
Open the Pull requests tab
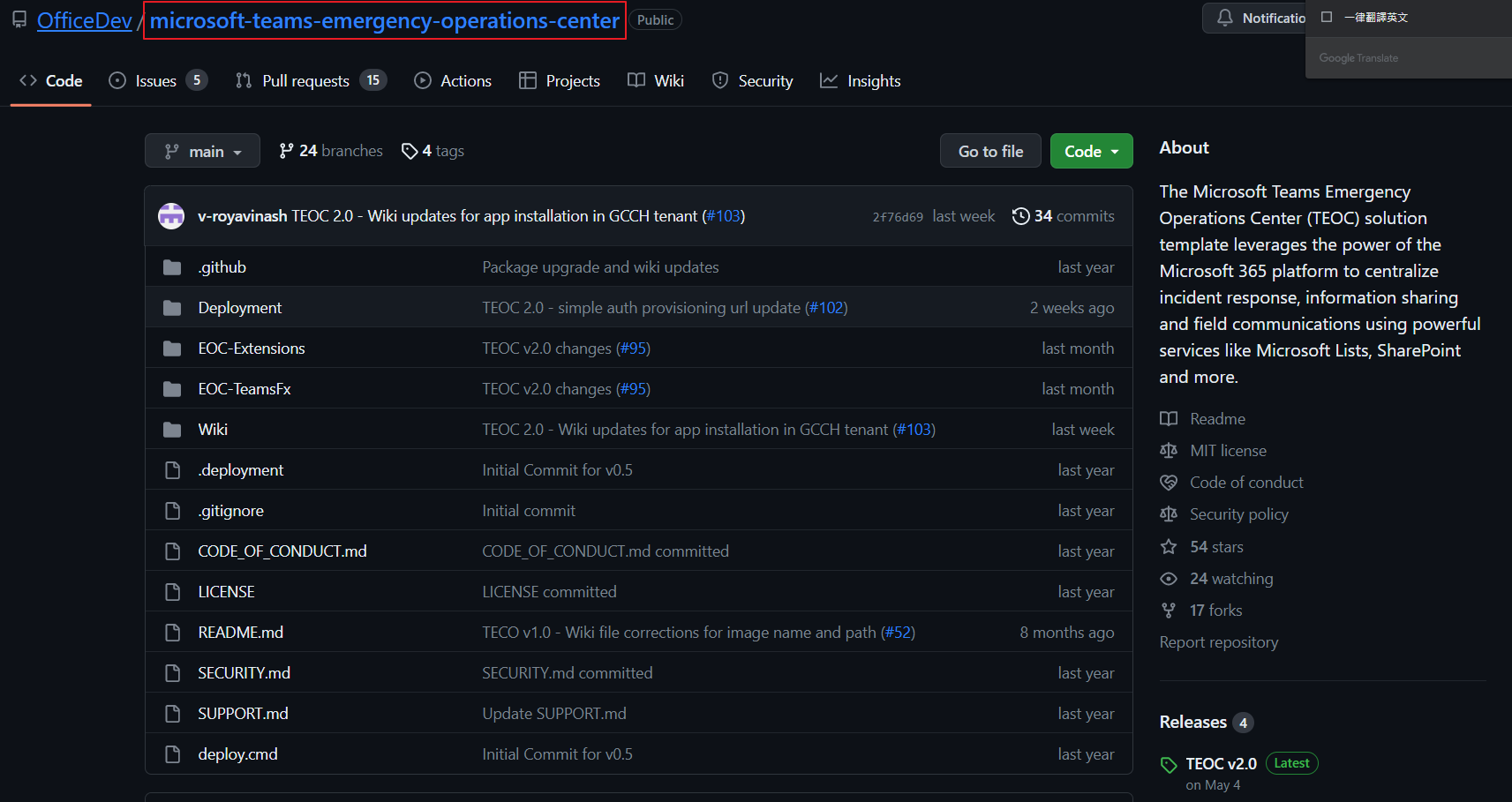(311, 81)
